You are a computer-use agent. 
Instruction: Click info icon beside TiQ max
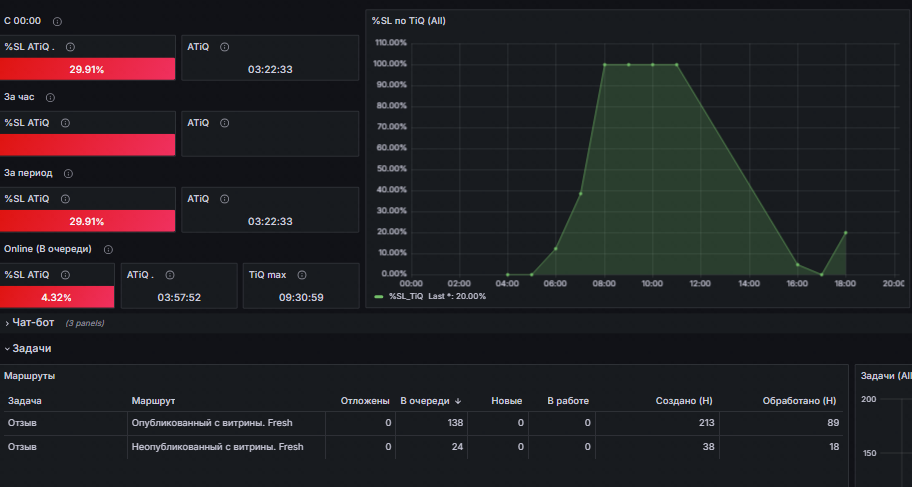point(301,275)
